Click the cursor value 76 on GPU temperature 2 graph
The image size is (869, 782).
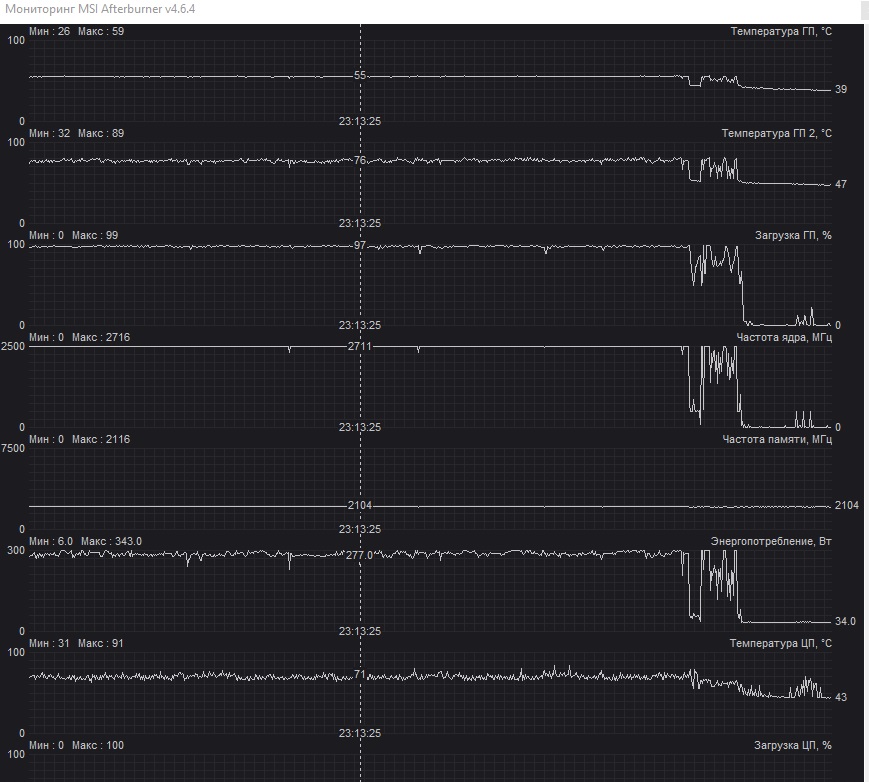pos(360,160)
